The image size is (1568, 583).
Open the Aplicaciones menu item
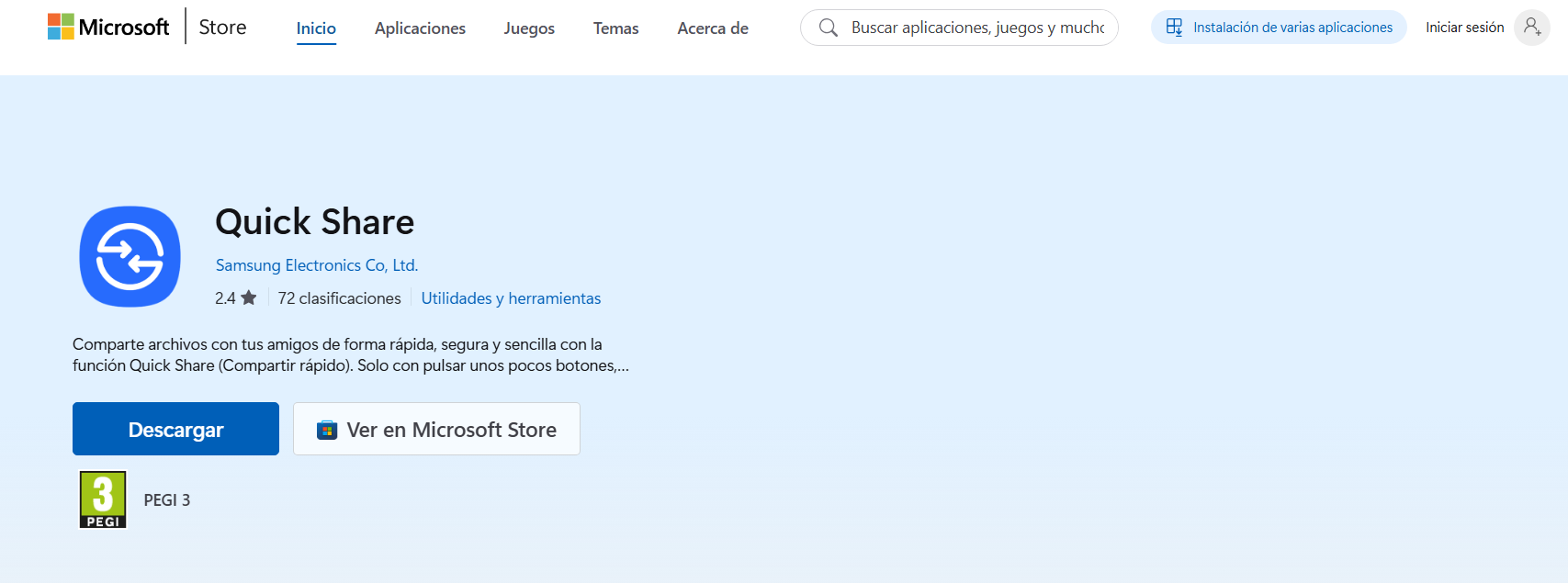click(x=420, y=28)
